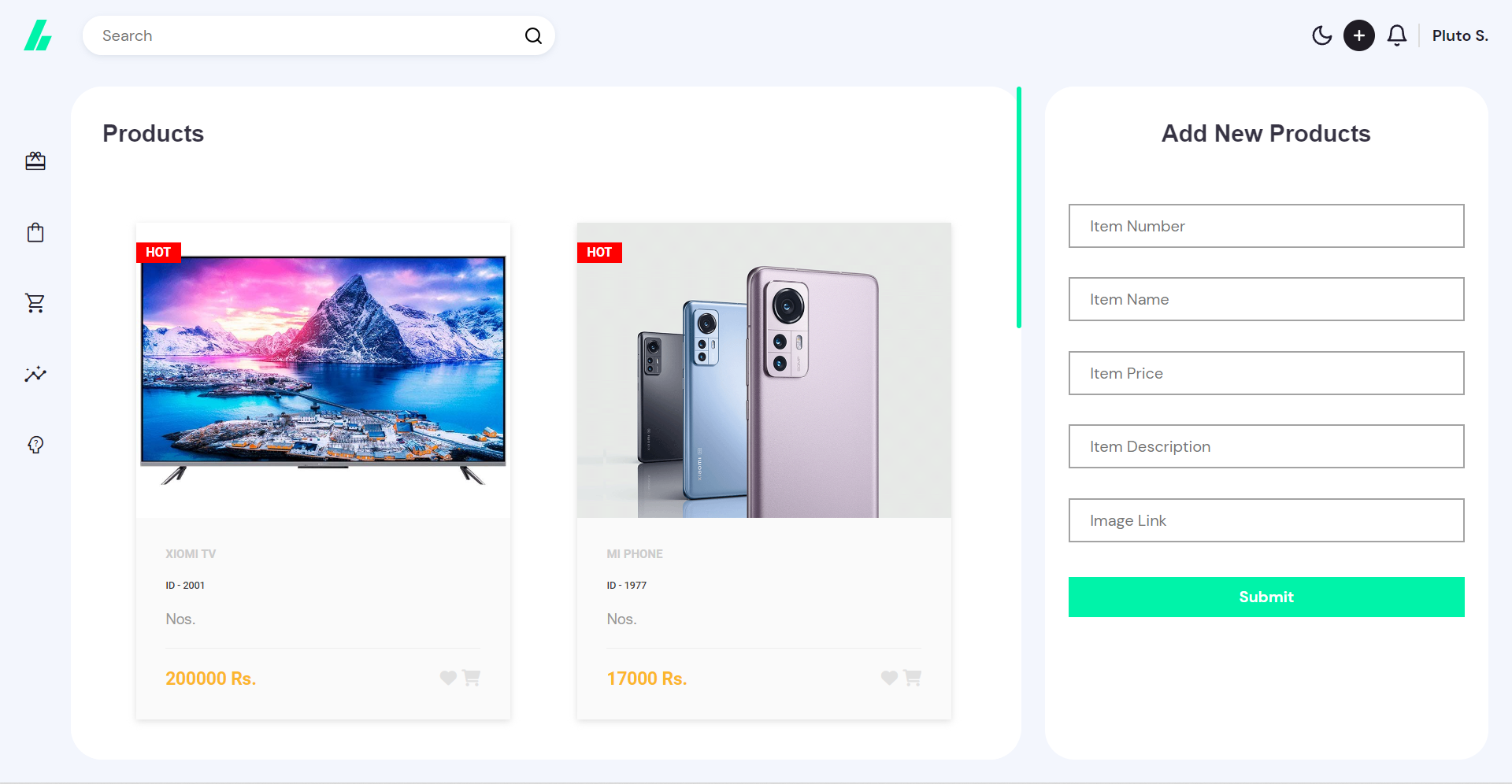Toggle dark mode moon icon
The width and height of the screenshot is (1512, 784).
click(x=1321, y=35)
